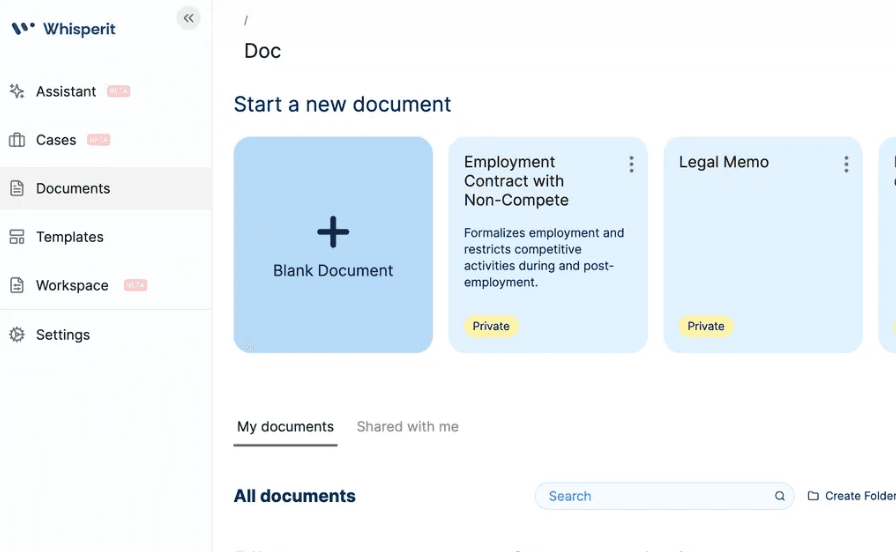
Task: Click the Private badge on Legal Memo
Action: [706, 326]
